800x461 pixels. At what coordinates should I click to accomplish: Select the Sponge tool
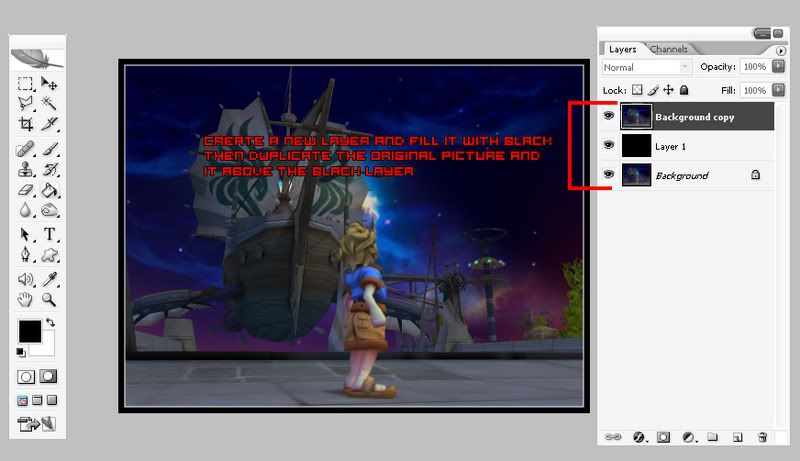49,210
